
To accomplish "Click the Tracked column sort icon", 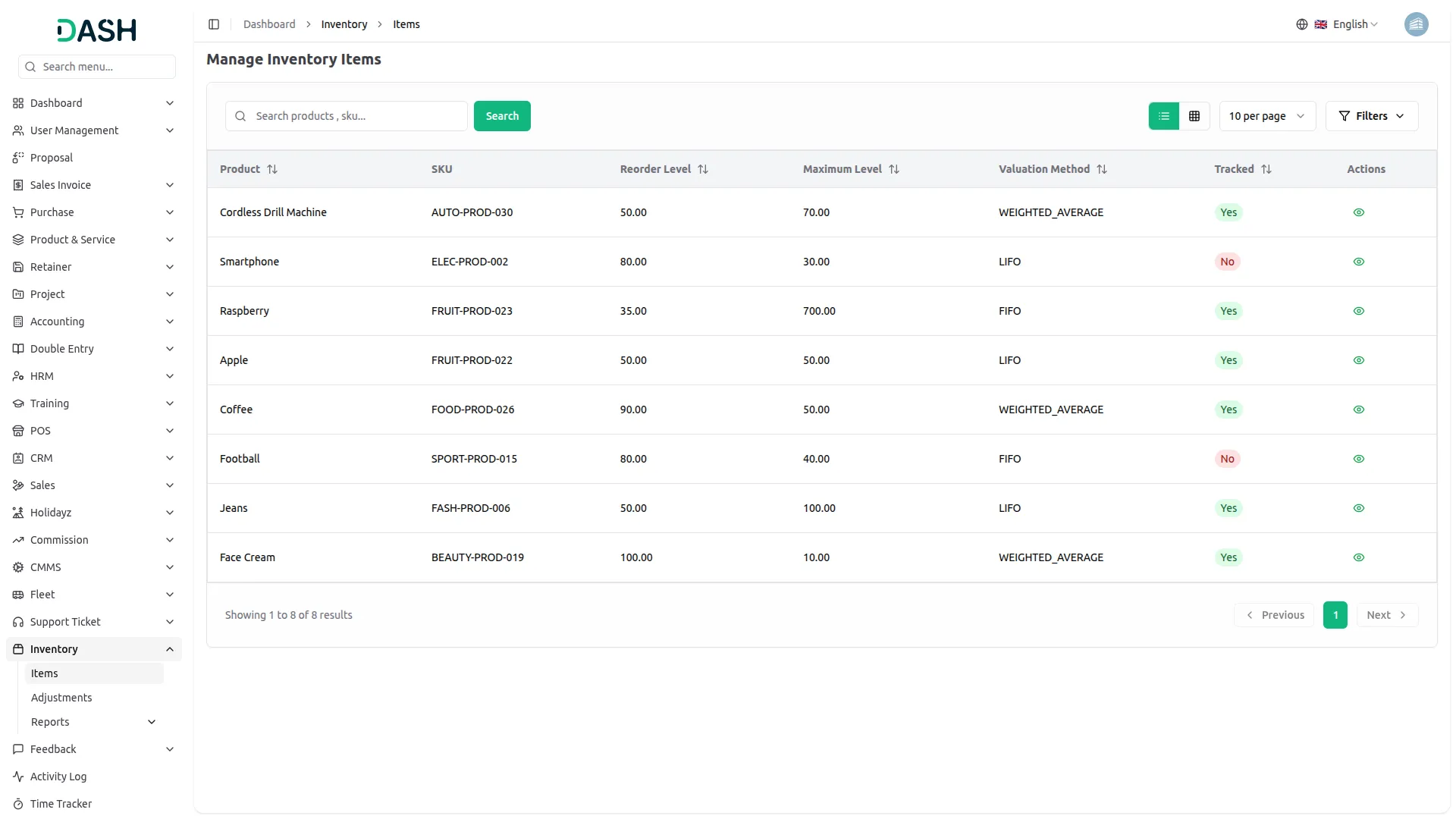I will [1266, 169].
